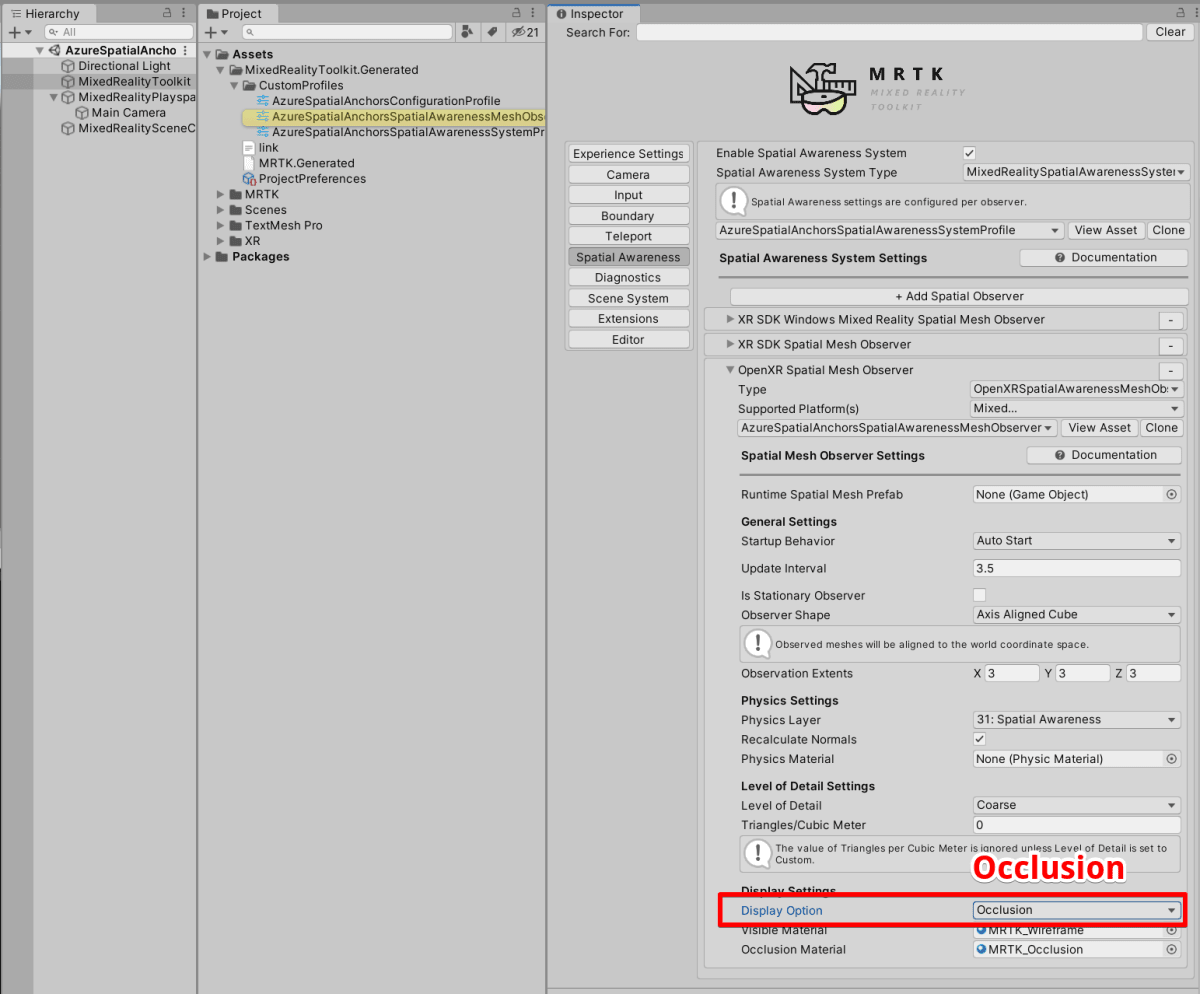
Task: Click the MixedRealitySceneC object icon
Action: pos(68,128)
